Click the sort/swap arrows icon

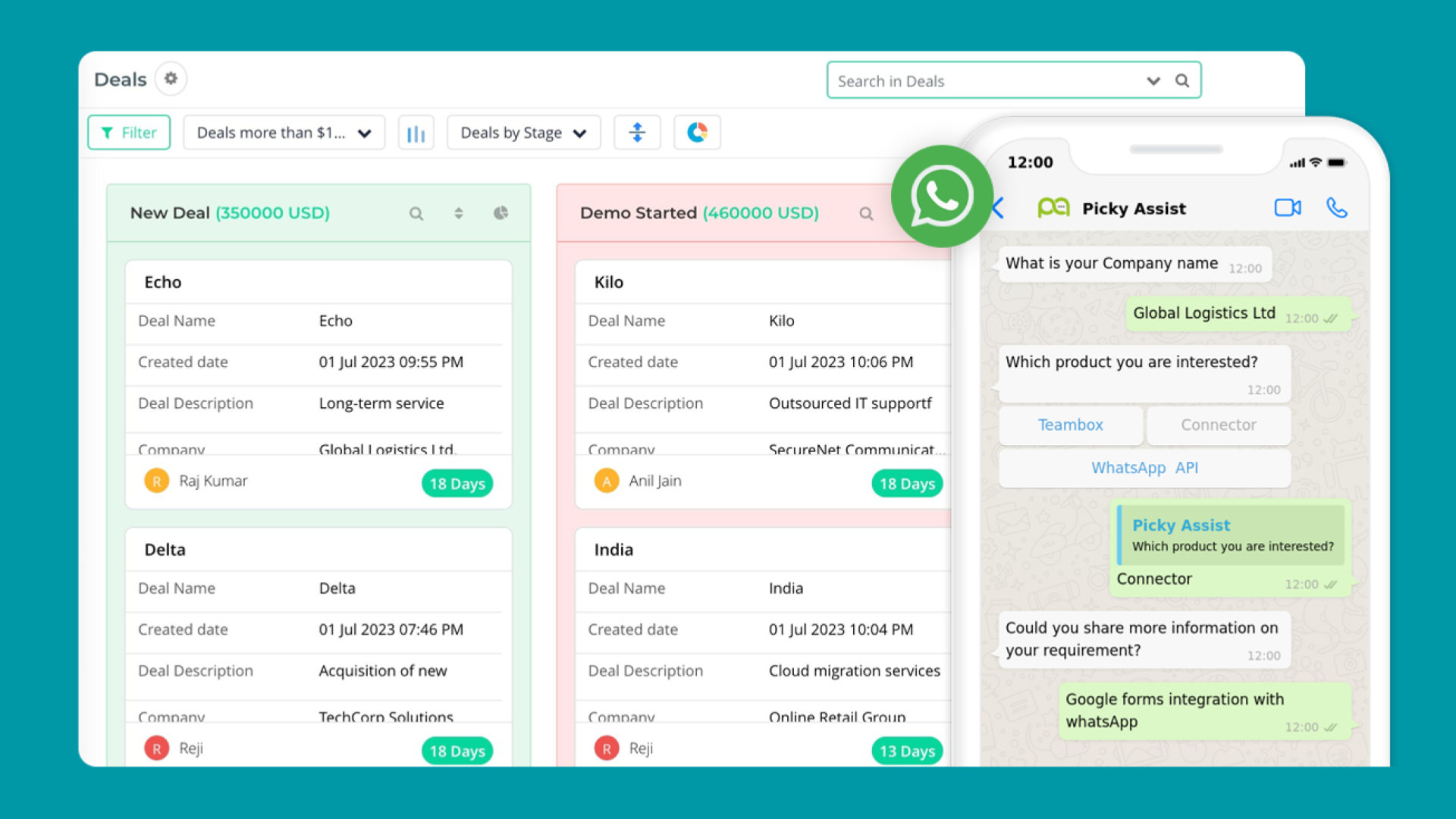point(637,132)
